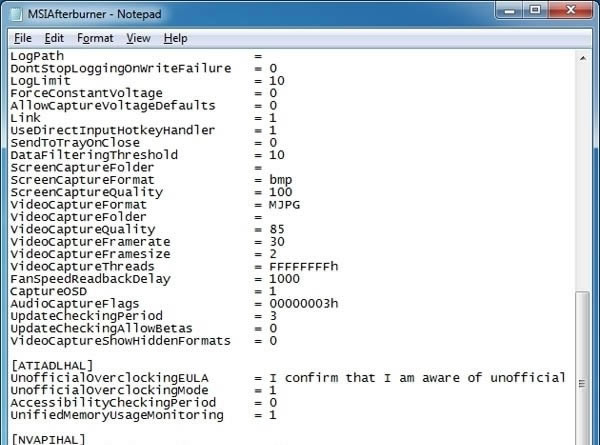Image resolution: width=600 pixels, height=445 pixels.
Task: Click the vertical scrollbar up arrow
Action: click(583, 58)
